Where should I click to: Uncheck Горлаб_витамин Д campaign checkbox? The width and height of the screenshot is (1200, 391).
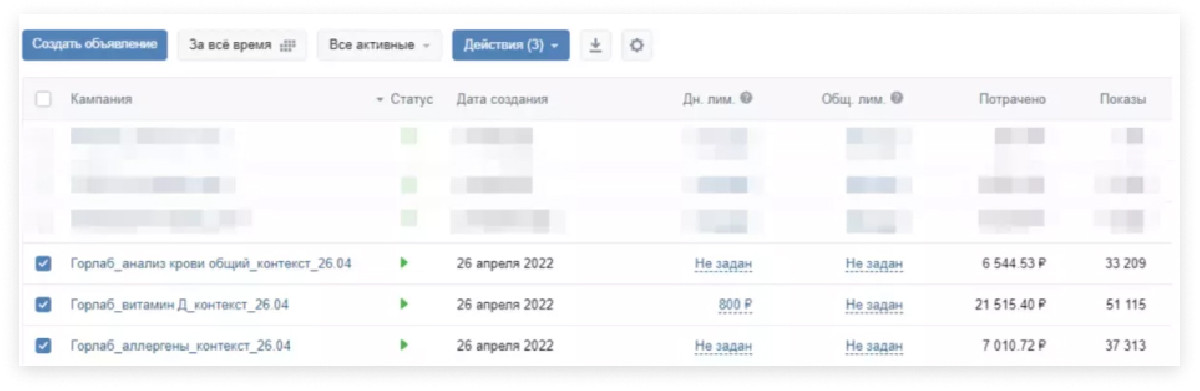43,305
